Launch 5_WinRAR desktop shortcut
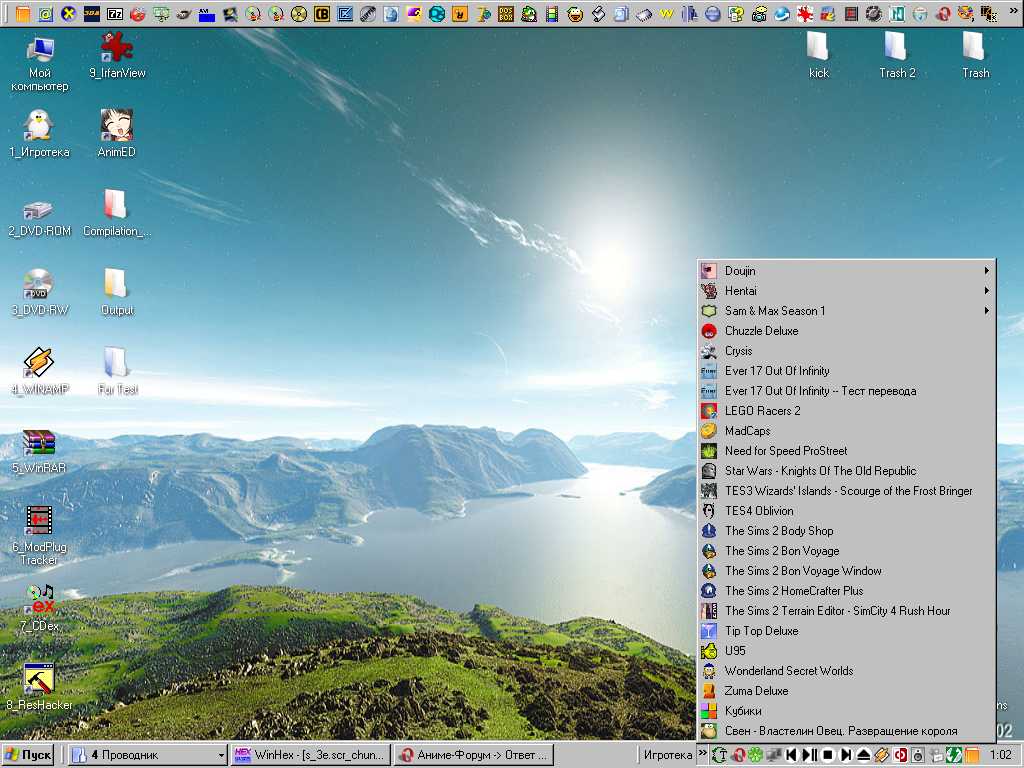The width and height of the screenshot is (1024, 768). pos(39,451)
